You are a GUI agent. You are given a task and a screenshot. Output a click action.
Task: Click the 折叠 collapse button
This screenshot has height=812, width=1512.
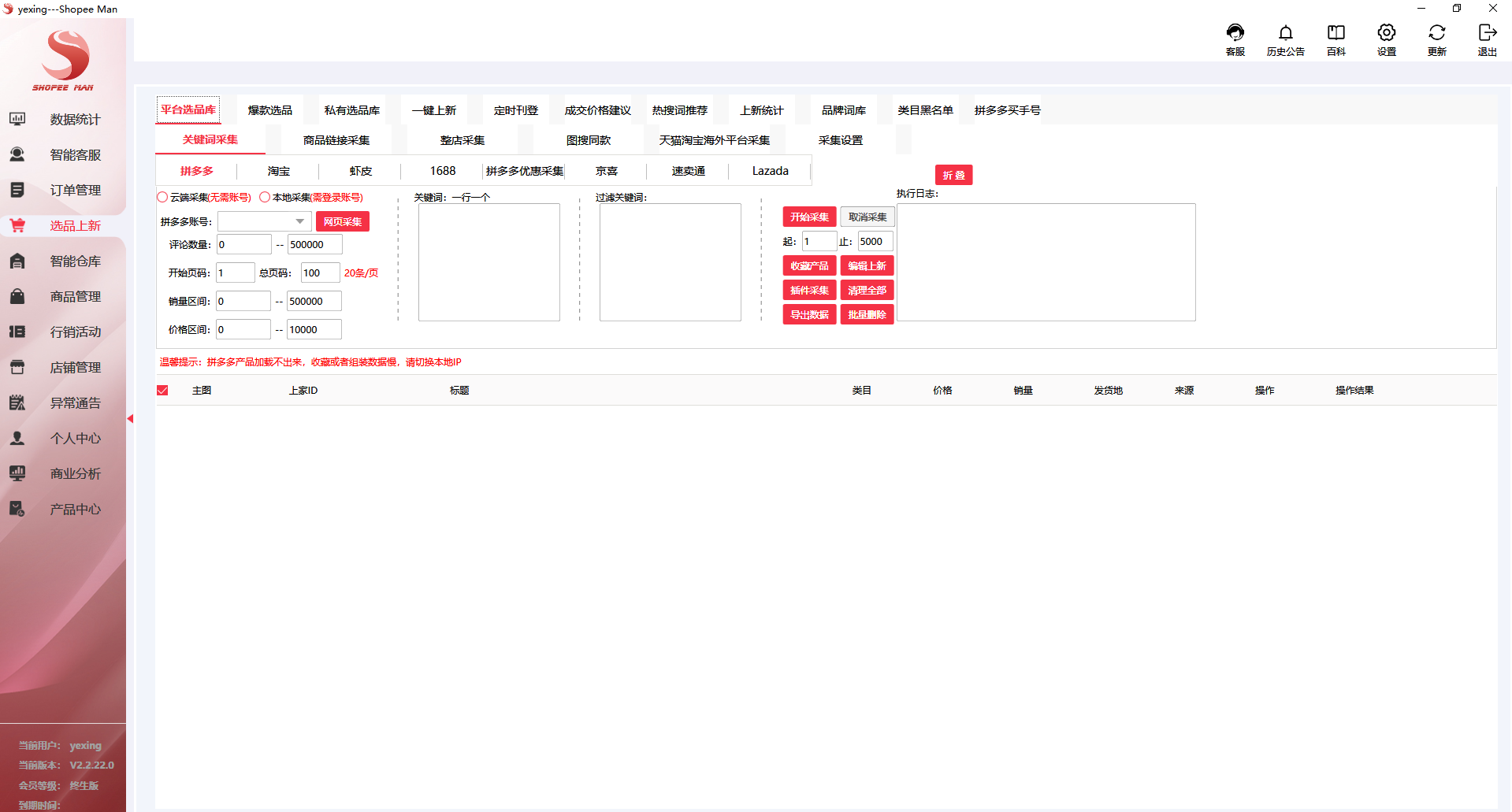point(953,175)
